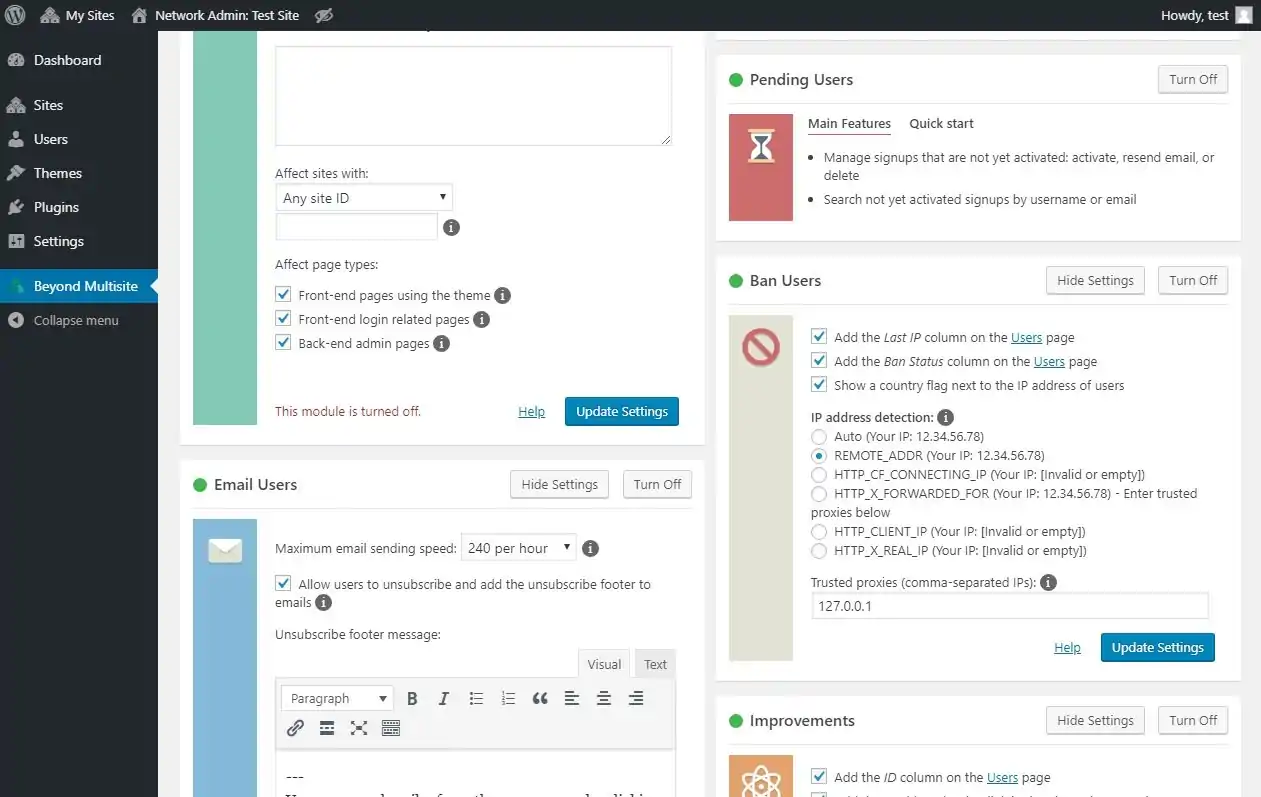The width and height of the screenshot is (1261, 797).
Task: Apply blockquote formatting in the editor
Action: click(540, 698)
